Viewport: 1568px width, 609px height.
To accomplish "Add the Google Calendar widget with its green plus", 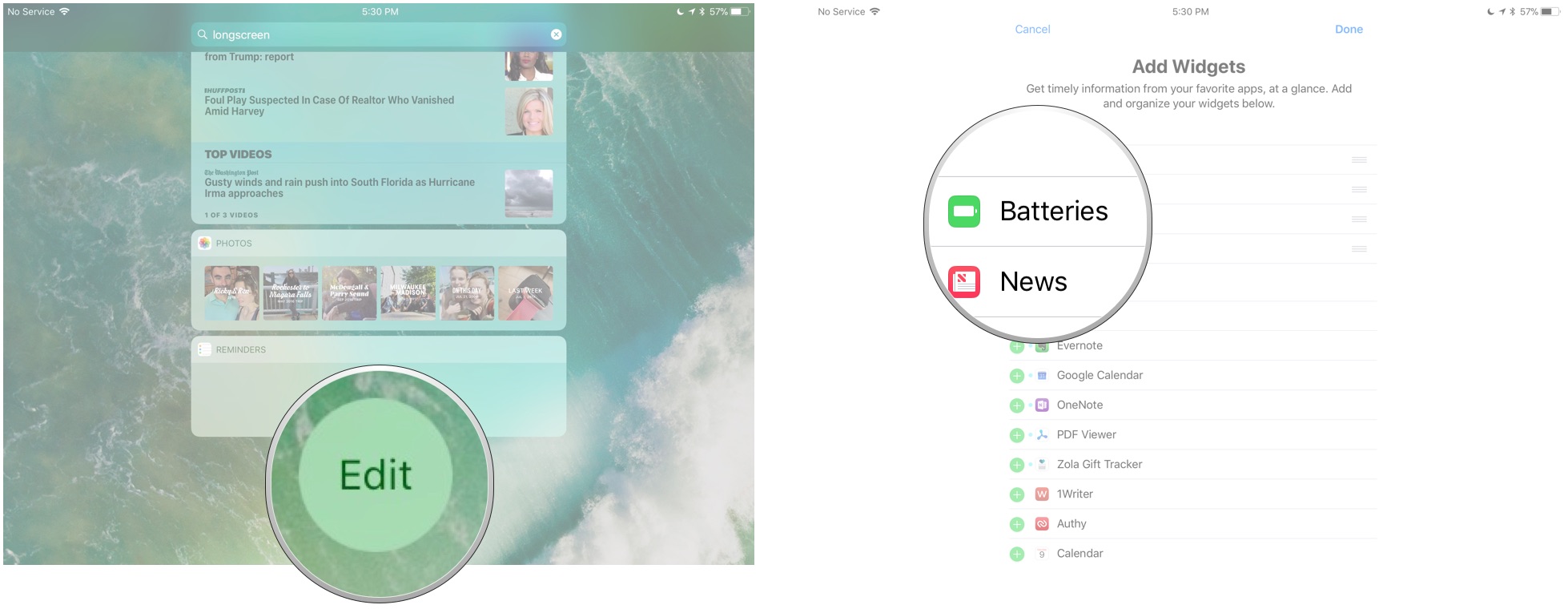I will click(1017, 376).
